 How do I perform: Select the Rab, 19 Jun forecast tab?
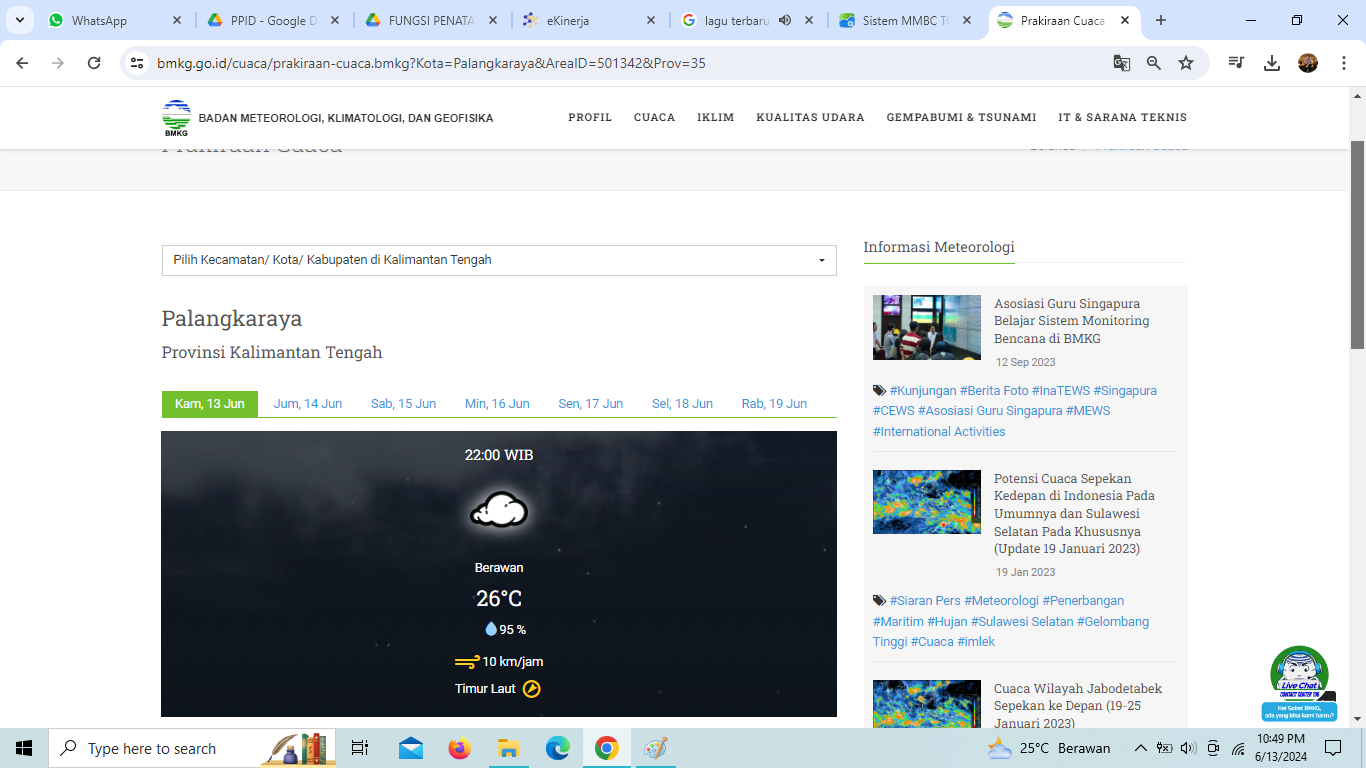click(x=774, y=404)
